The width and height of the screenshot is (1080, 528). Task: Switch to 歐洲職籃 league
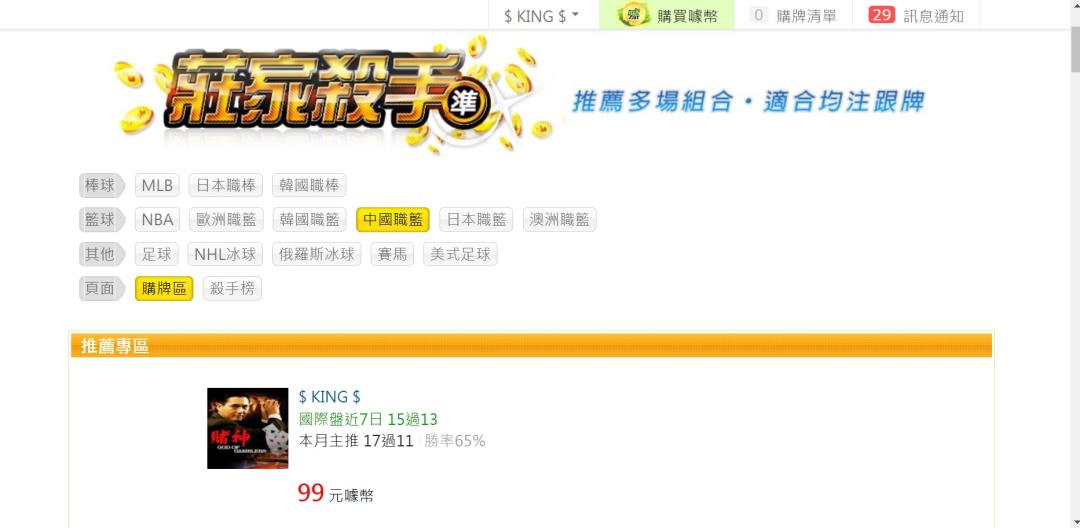[x=226, y=220]
